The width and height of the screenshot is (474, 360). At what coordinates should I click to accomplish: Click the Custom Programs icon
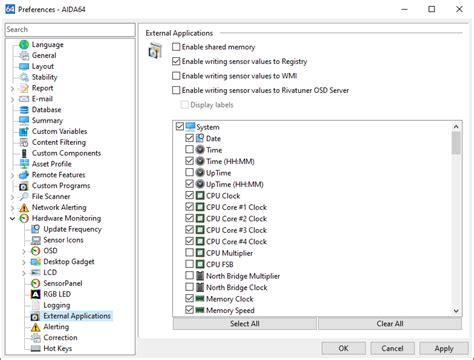(24, 186)
